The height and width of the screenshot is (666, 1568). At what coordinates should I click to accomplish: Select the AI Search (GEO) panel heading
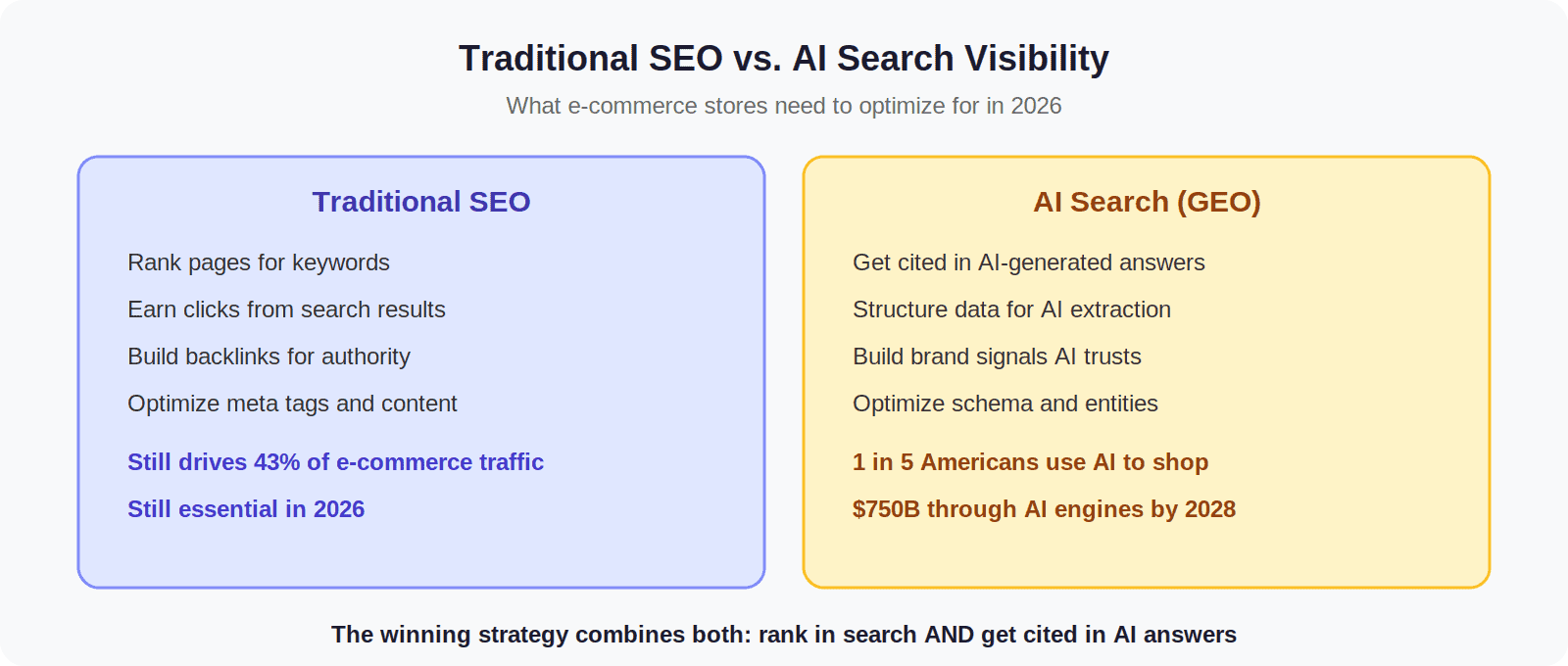(x=1147, y=202)
